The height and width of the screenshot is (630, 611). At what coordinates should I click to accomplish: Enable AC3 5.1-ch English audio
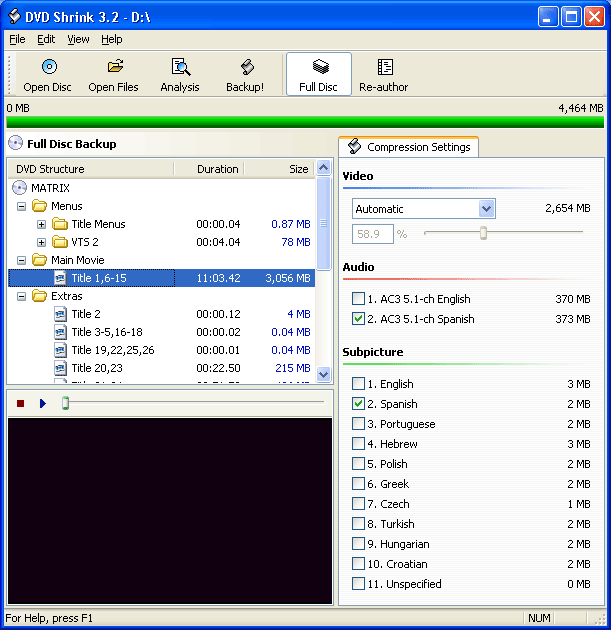tap(358, 299)
